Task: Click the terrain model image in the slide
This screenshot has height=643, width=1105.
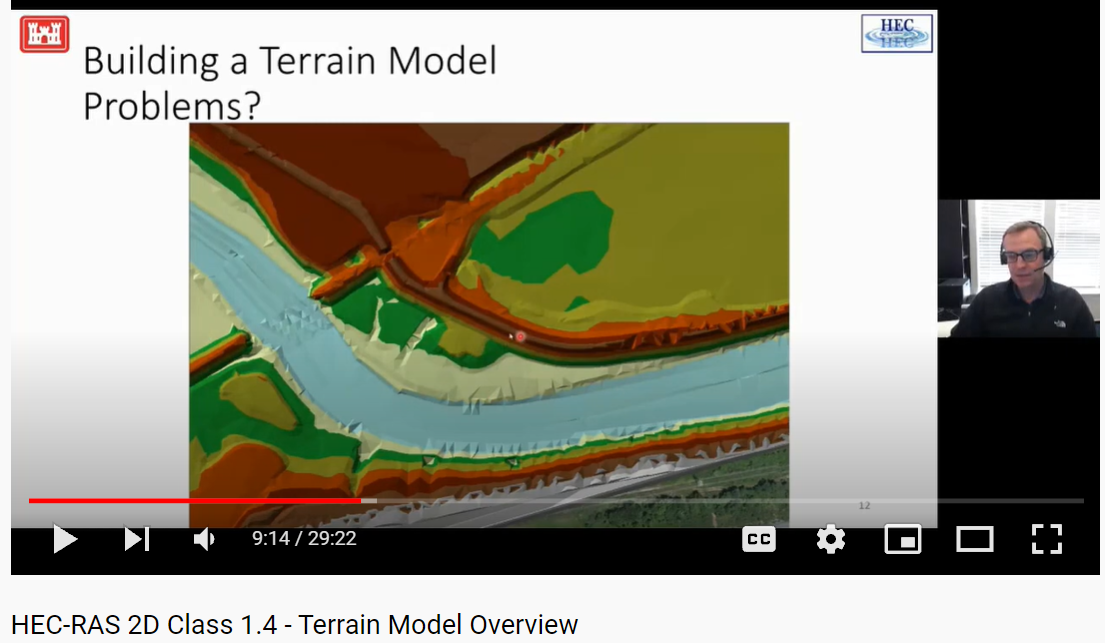Action: pyautogui.click(x=489, y=324)
